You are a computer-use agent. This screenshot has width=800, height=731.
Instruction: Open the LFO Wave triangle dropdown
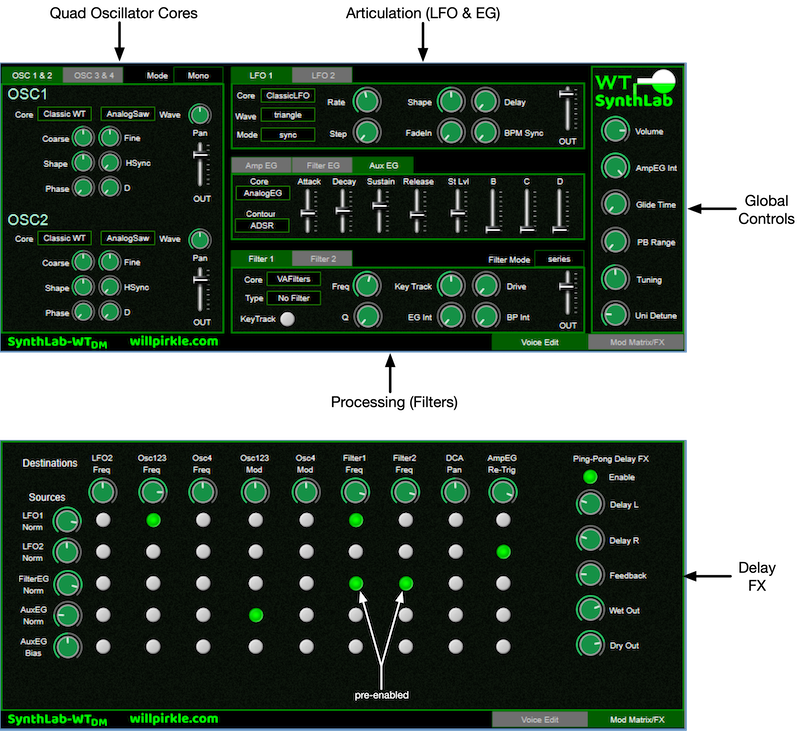[x=288, y=115]
